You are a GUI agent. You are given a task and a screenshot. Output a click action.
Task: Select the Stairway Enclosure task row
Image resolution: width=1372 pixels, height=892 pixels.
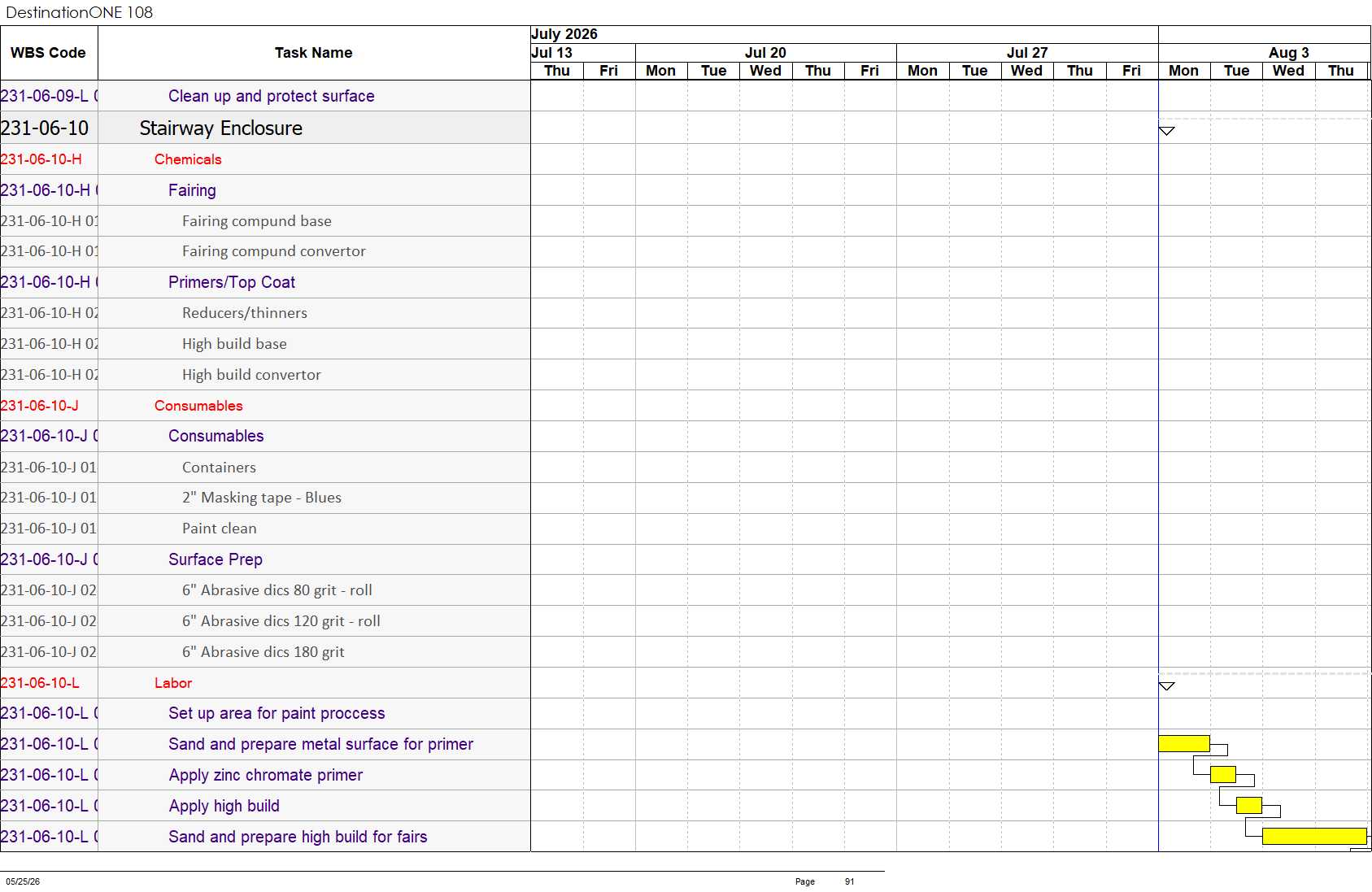coord(265,128)
